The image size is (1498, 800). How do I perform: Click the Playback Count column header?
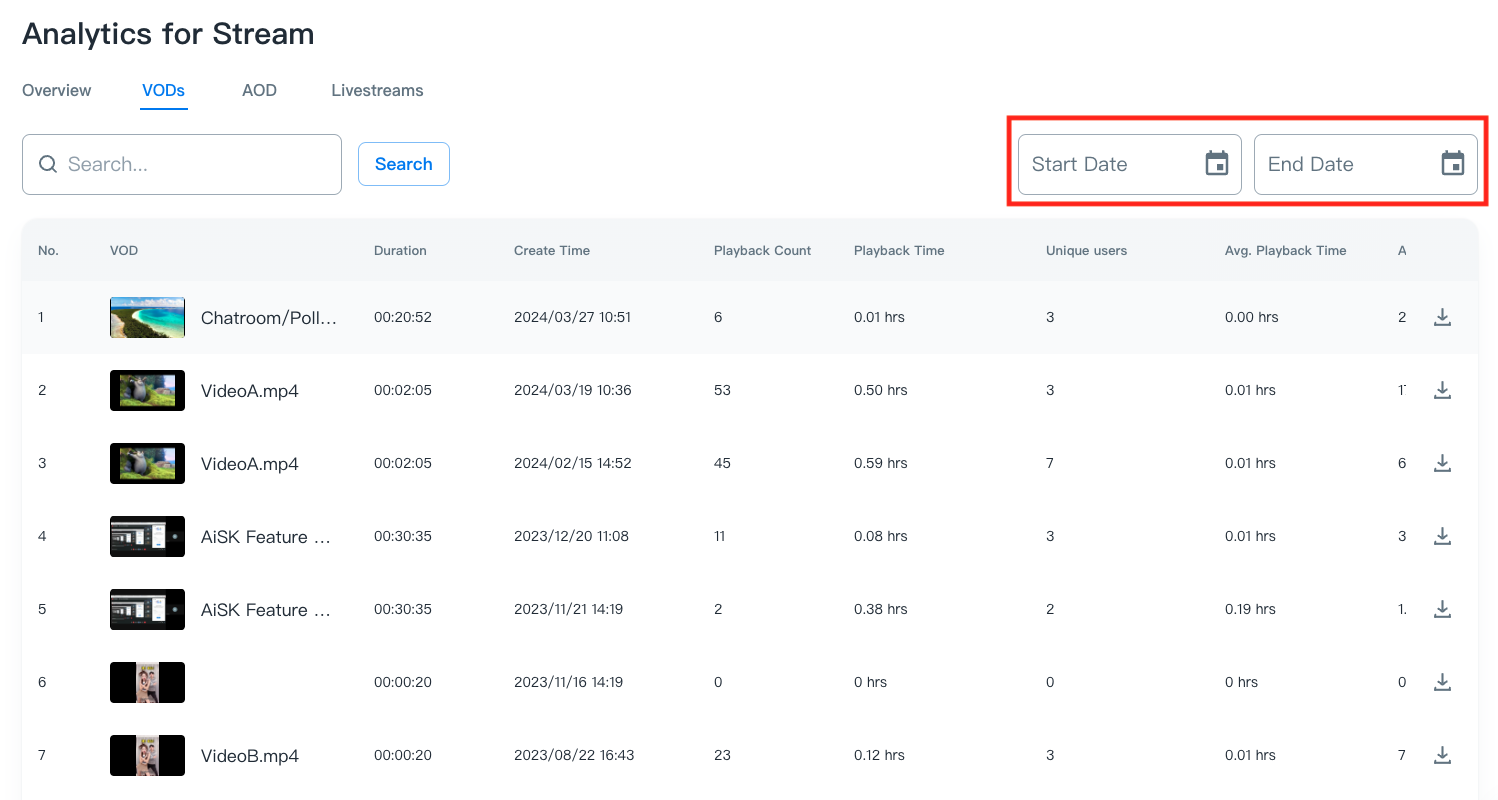tap(762, 250)
